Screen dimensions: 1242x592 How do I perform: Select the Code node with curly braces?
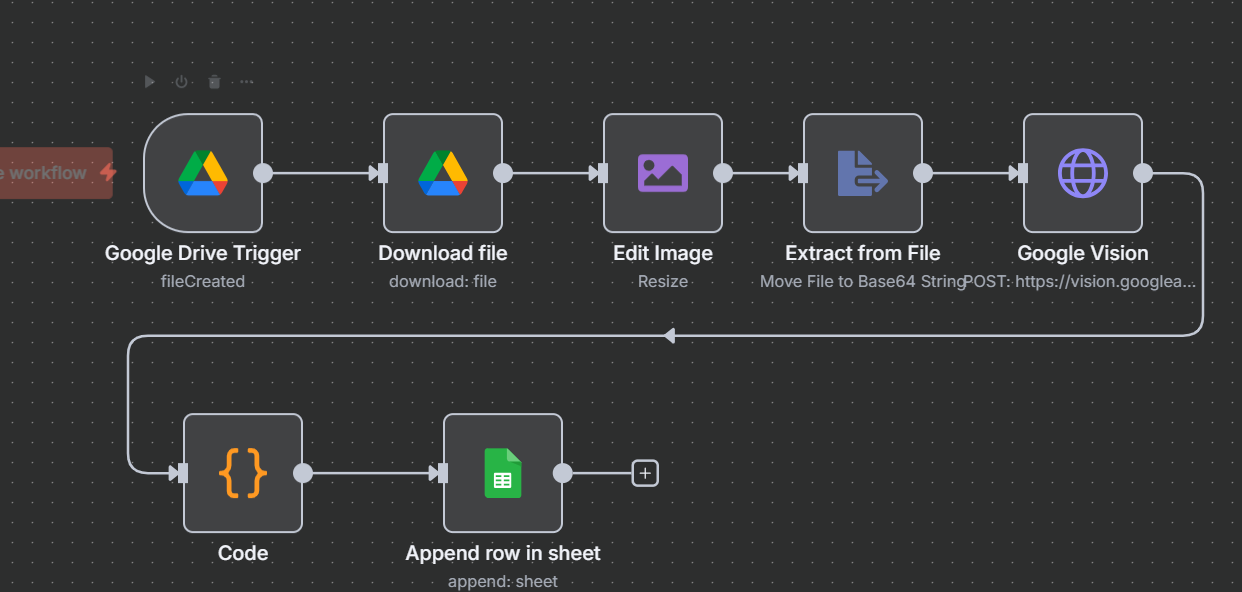point(243,473)
